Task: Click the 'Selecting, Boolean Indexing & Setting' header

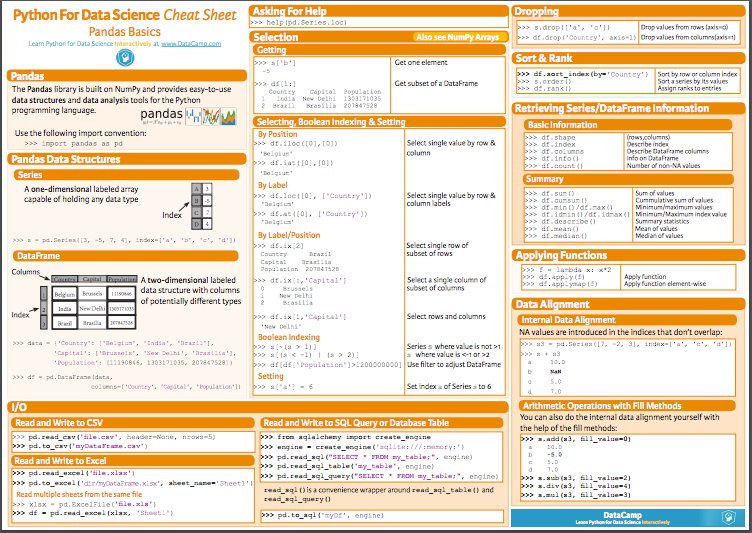Action: pos(379,122)
